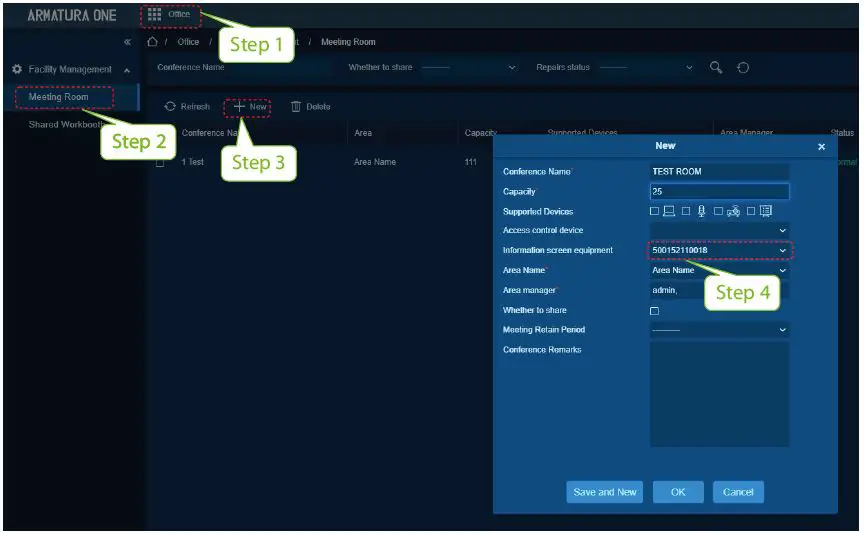The height and width of the screenshot is (534, 864).
Task: Open Information screen equipment dropdown
Action: click(x=720, y=250)
